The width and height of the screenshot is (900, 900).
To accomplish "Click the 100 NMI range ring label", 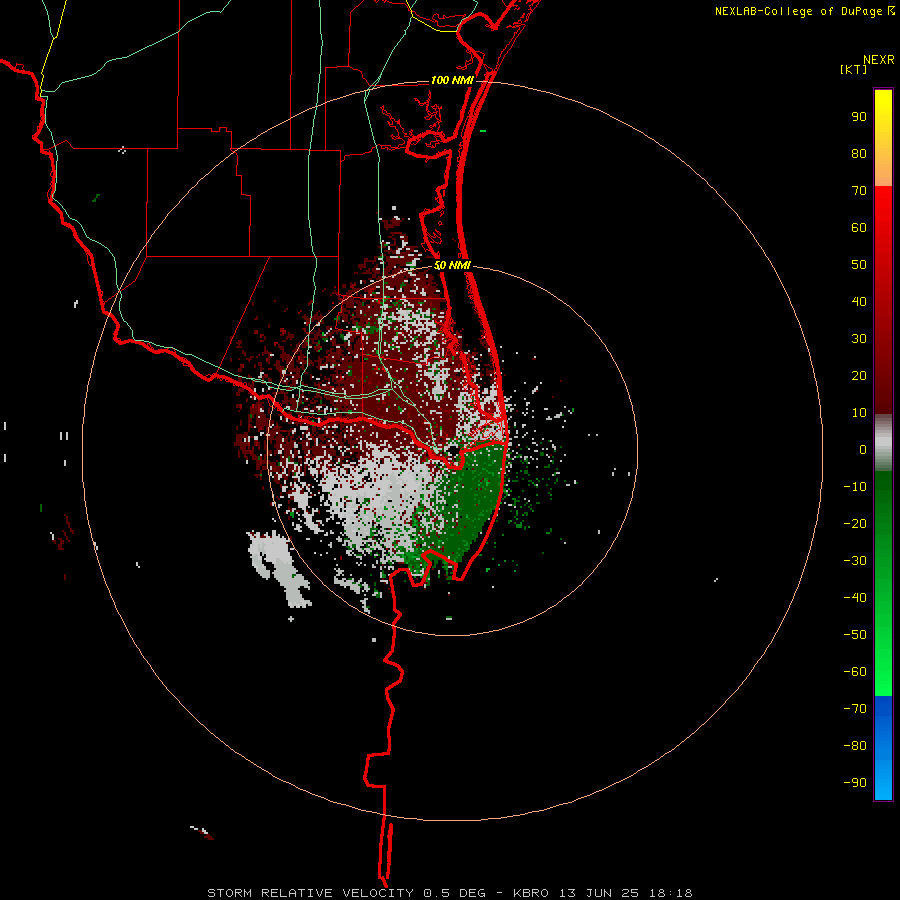I will 452,80.
